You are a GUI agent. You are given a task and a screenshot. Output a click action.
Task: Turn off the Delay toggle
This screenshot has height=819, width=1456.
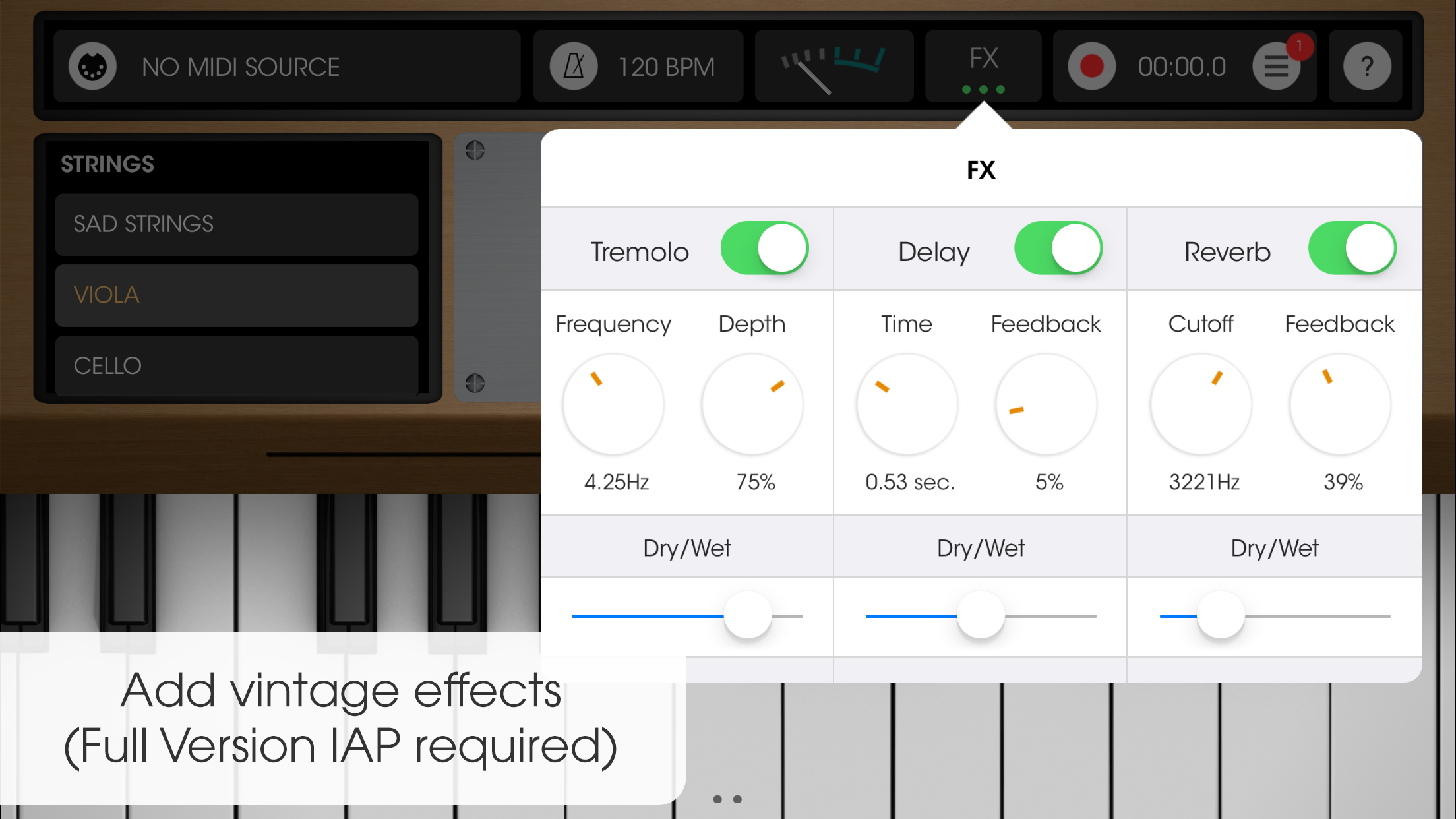pos(1058,249)
